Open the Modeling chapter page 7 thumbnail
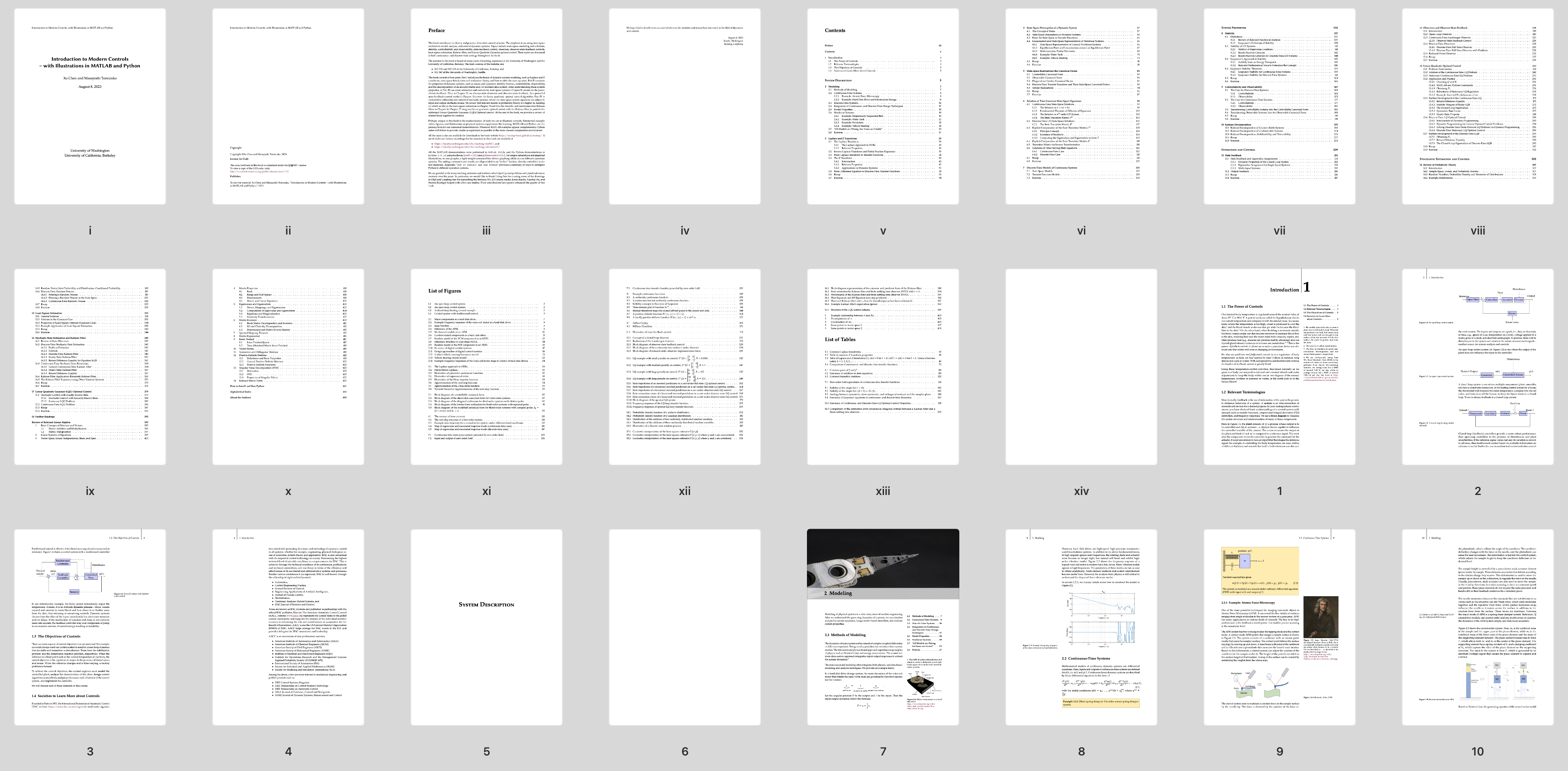This screenshot has width=1568, height=771. (x=883, y=627)
